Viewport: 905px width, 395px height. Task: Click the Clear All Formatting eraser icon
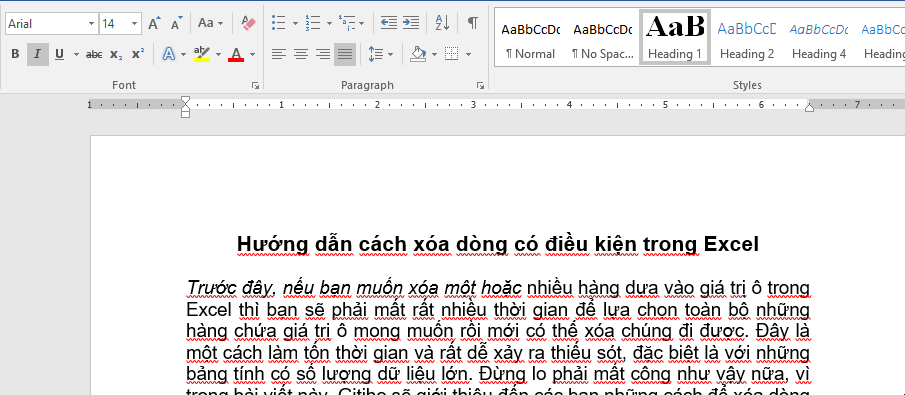click(x=248, y=24)
